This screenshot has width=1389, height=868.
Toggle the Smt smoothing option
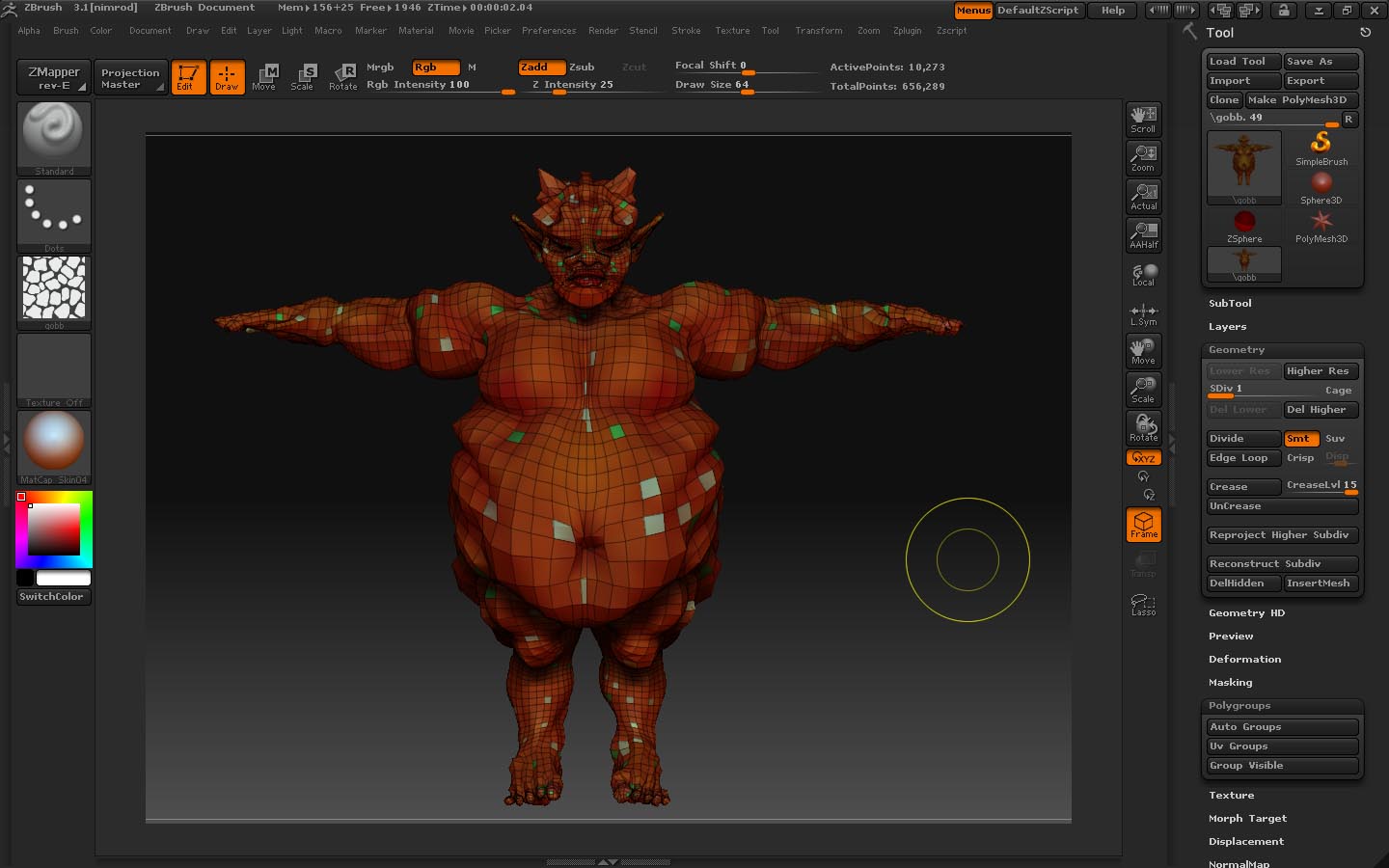point(1301,439)
